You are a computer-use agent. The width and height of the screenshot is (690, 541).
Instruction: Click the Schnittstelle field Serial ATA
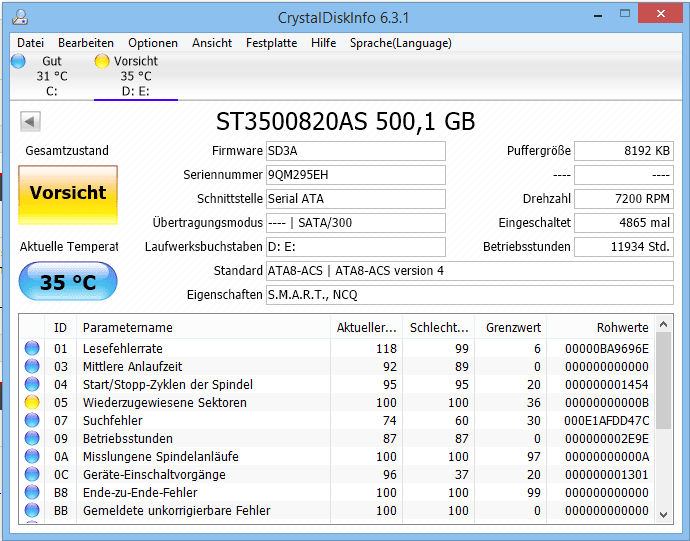[356, 199]
